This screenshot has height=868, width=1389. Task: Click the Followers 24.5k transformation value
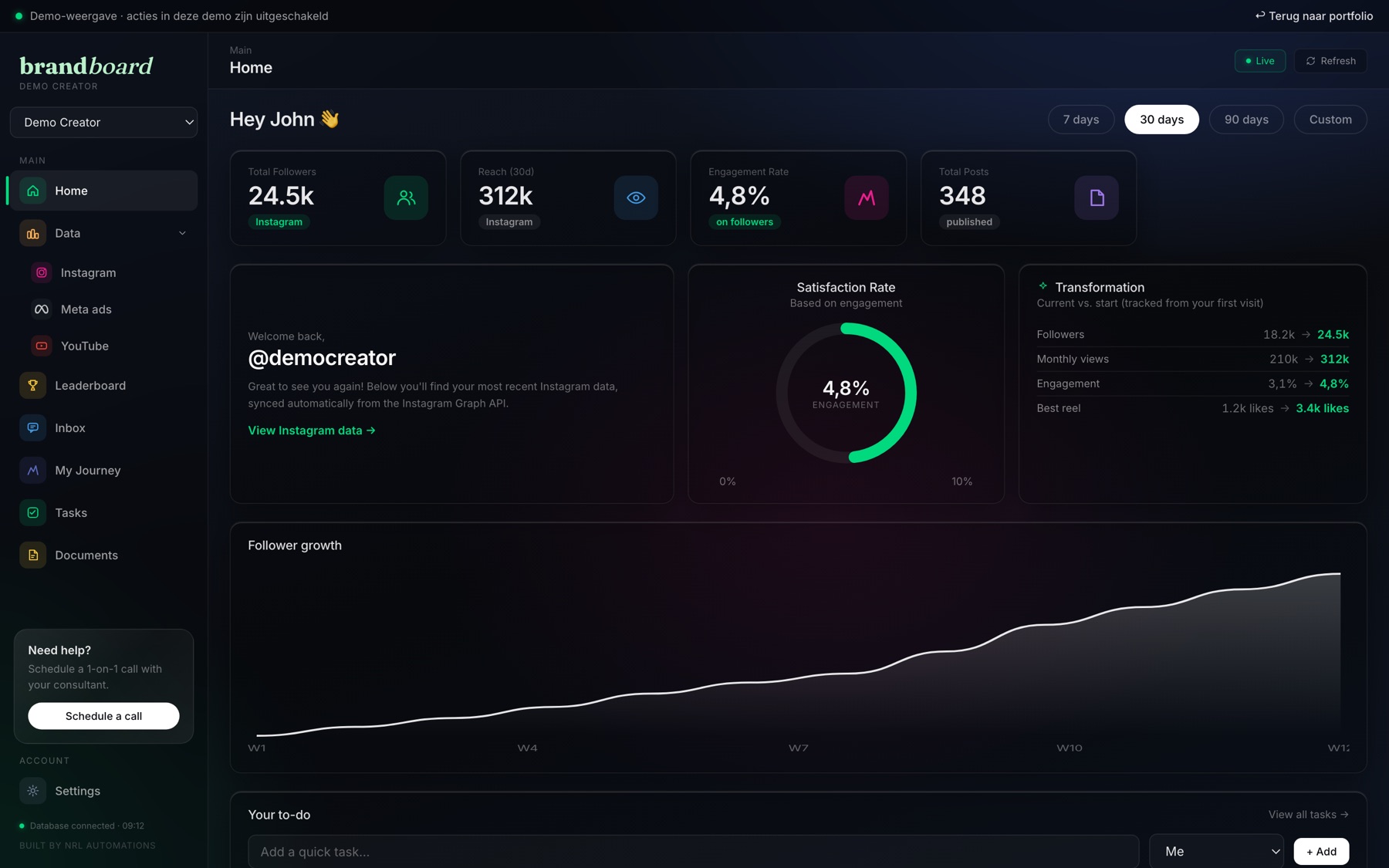pos(1333,334)
